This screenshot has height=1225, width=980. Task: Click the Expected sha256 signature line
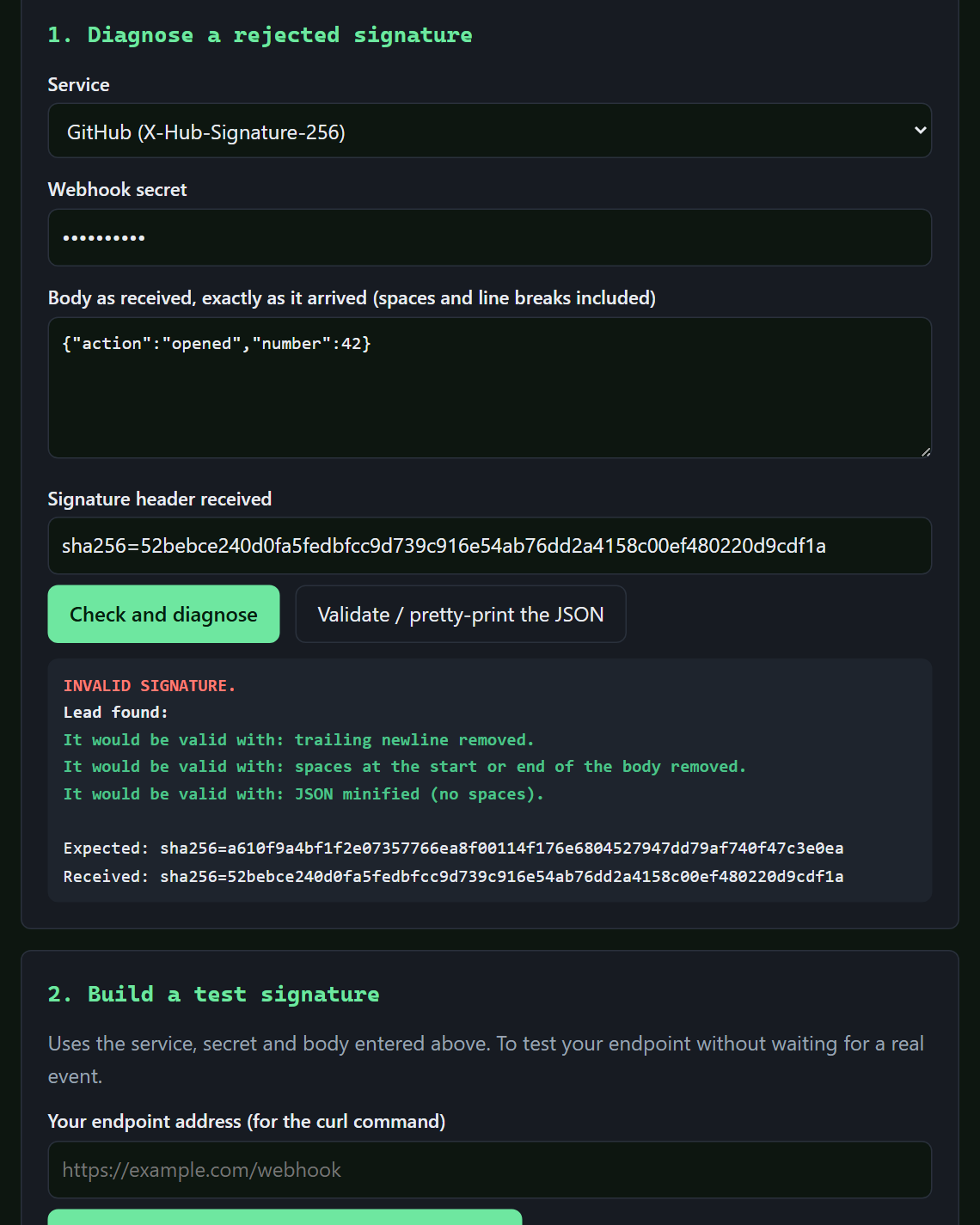(454, 848)
